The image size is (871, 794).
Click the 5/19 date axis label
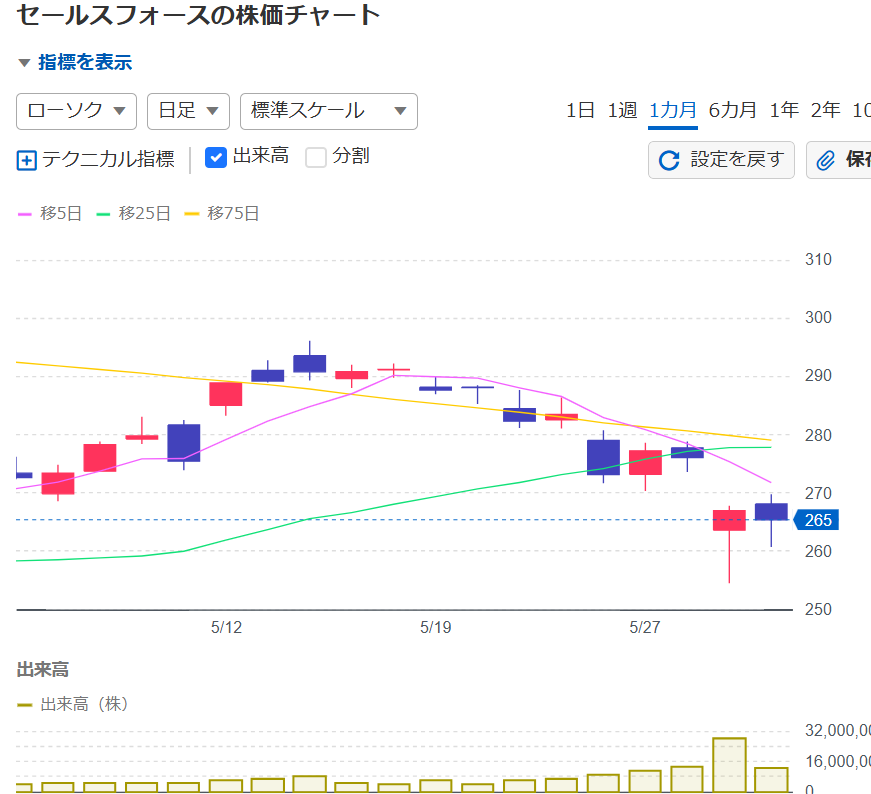[436, 627]
